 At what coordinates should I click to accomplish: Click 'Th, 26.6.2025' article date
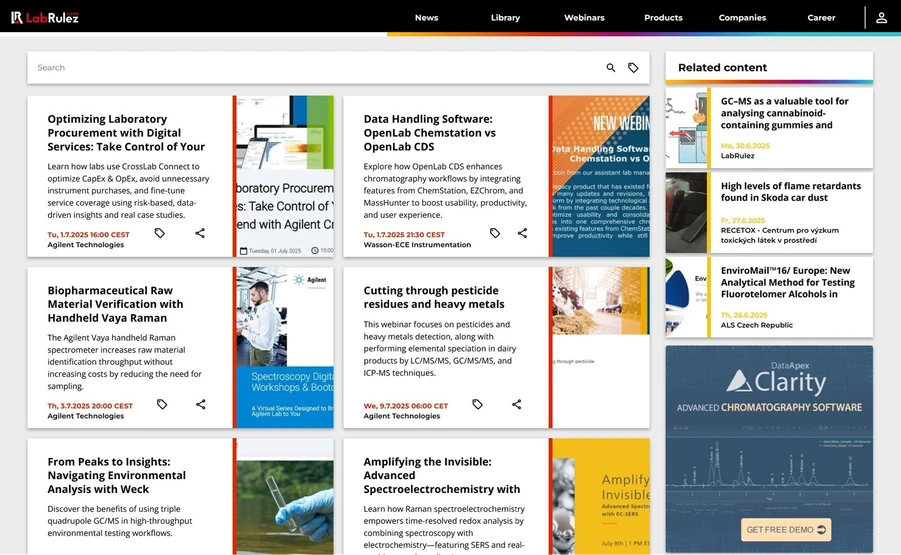coord(744,315)
